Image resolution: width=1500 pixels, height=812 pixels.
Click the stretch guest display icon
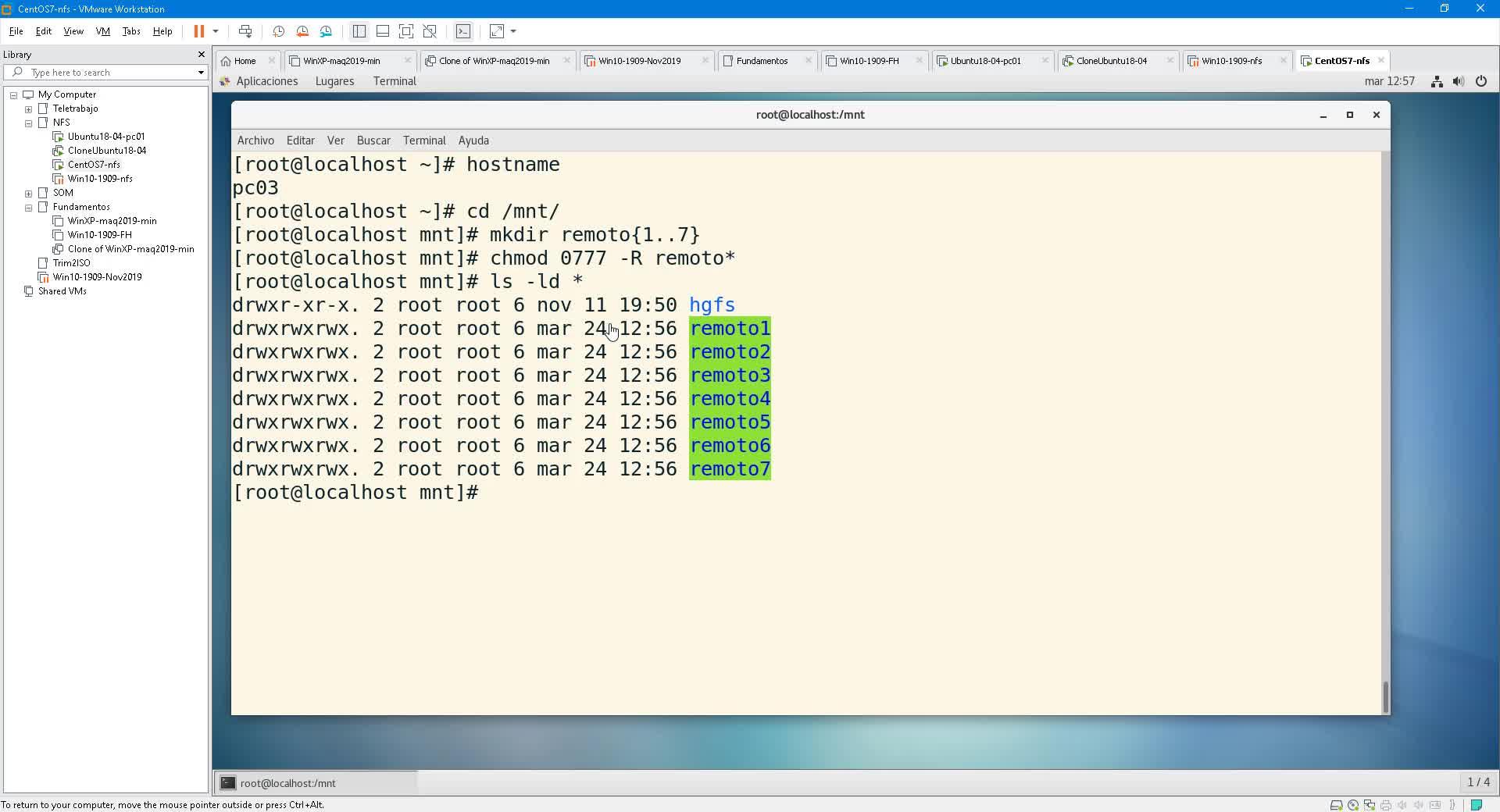click(497, 31)
